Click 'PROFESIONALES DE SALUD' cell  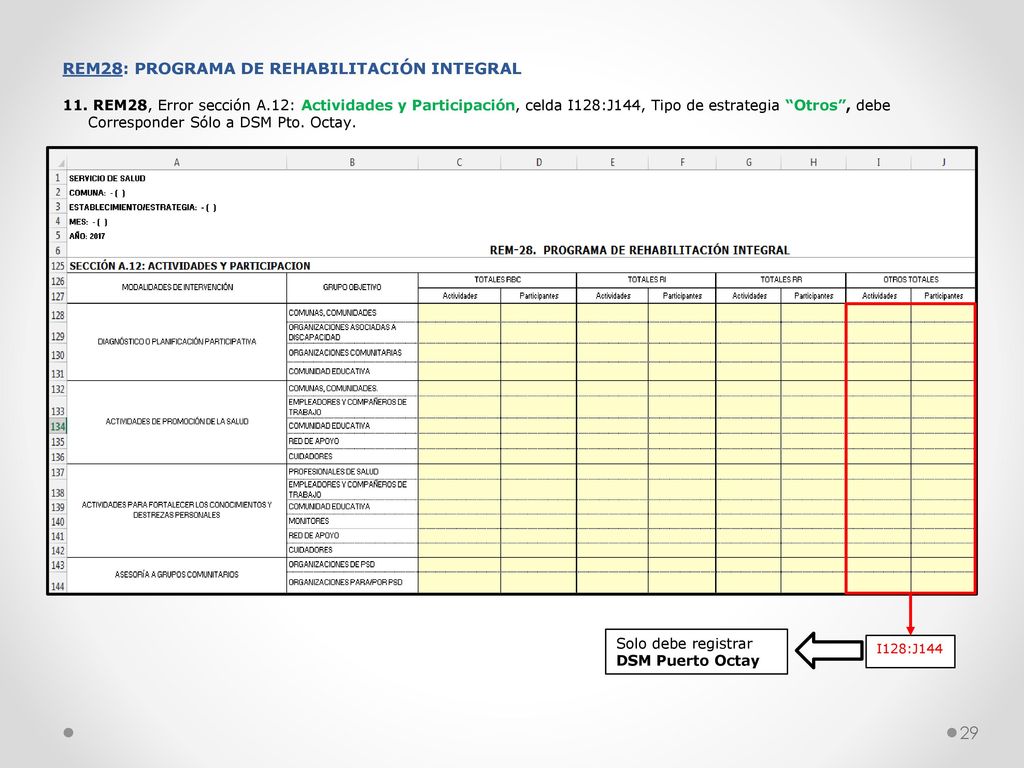tap(352, 472)
